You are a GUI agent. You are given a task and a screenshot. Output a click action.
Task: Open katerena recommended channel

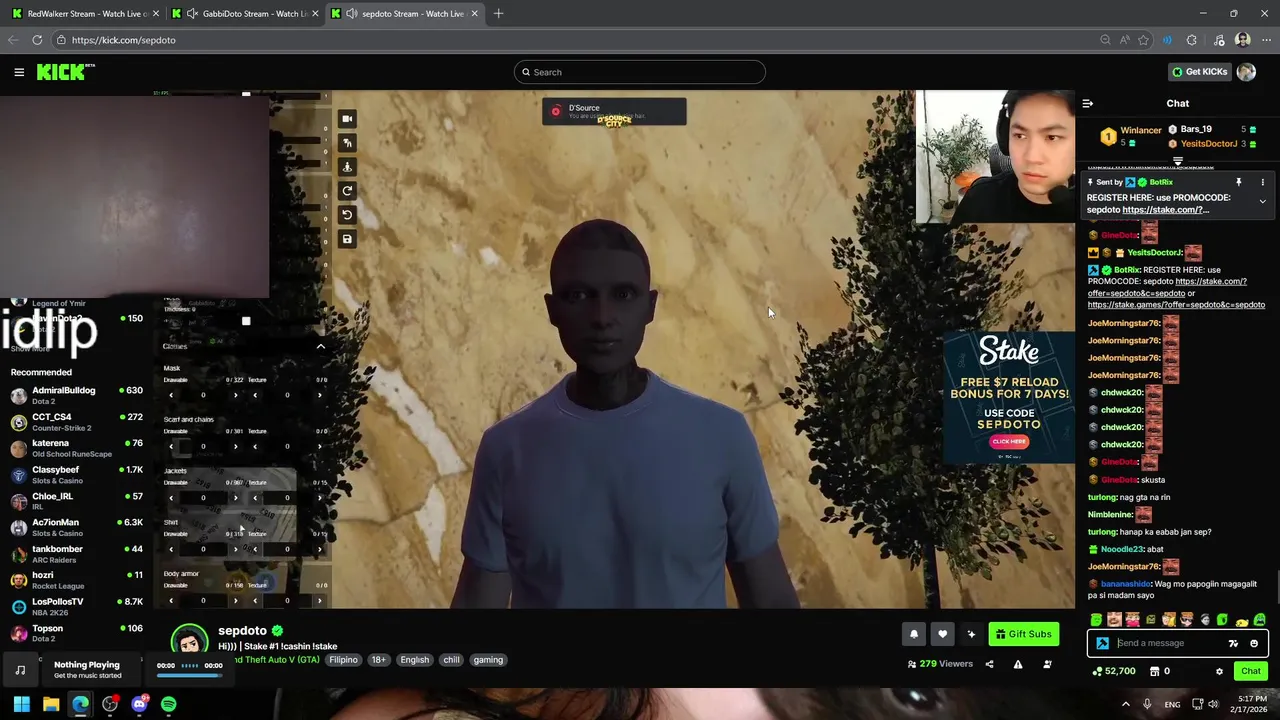76,448
